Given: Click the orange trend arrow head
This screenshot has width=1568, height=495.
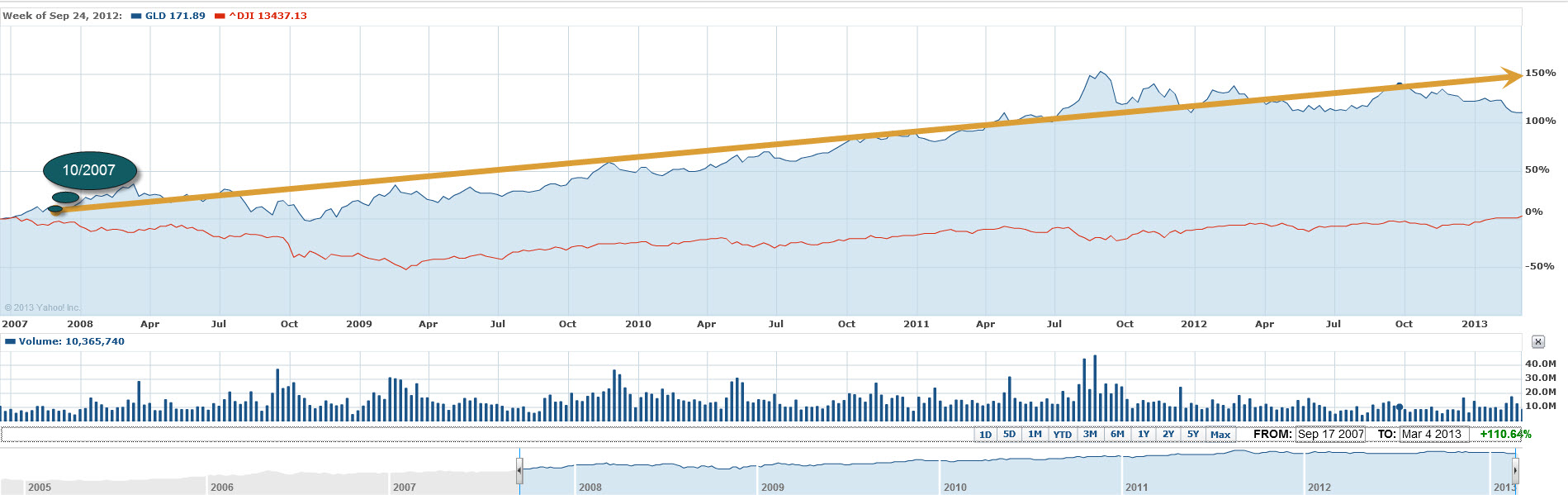Looking at the screenshot, I should coord(1512,77).
